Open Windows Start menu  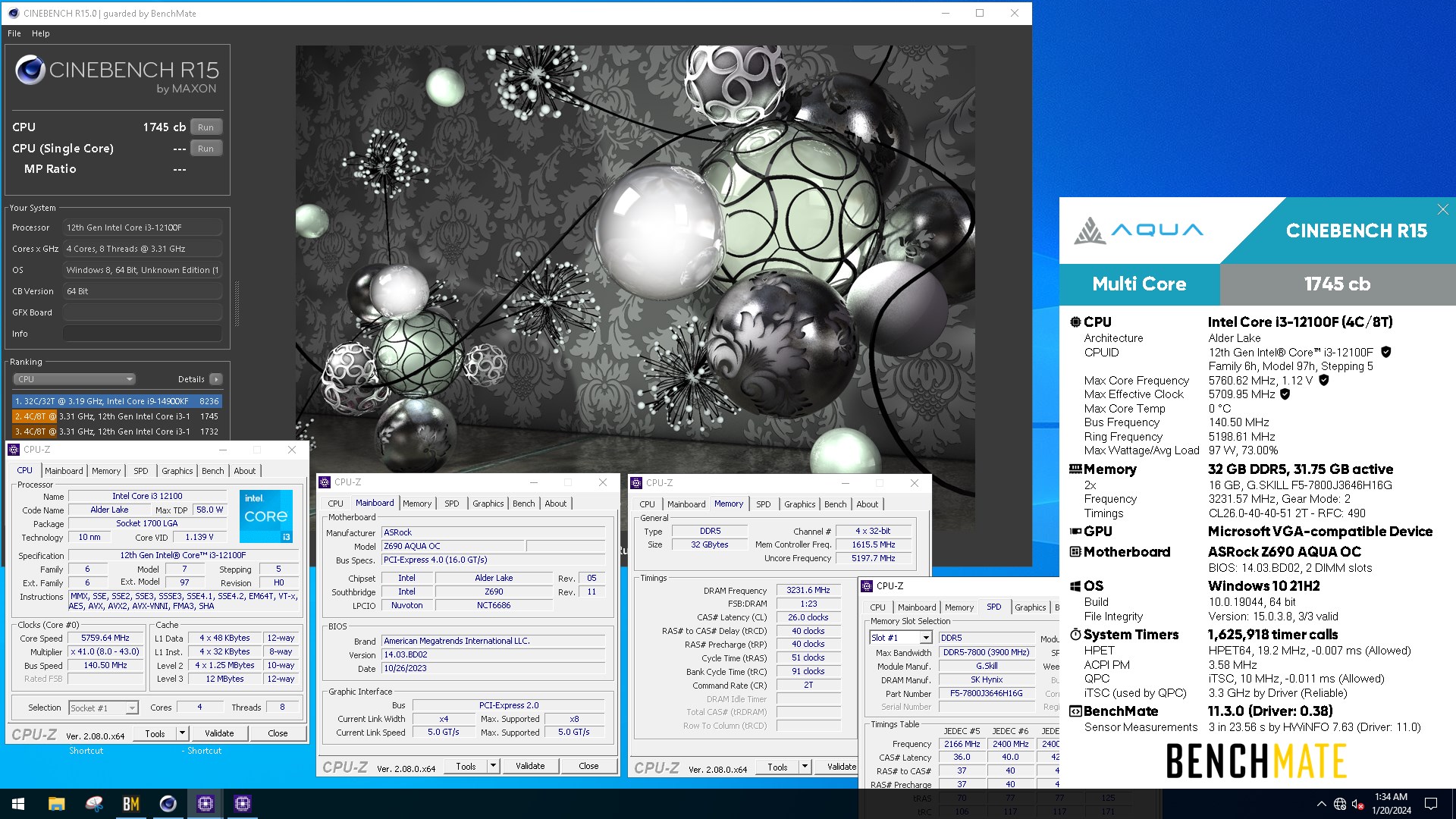coord(18,804)
